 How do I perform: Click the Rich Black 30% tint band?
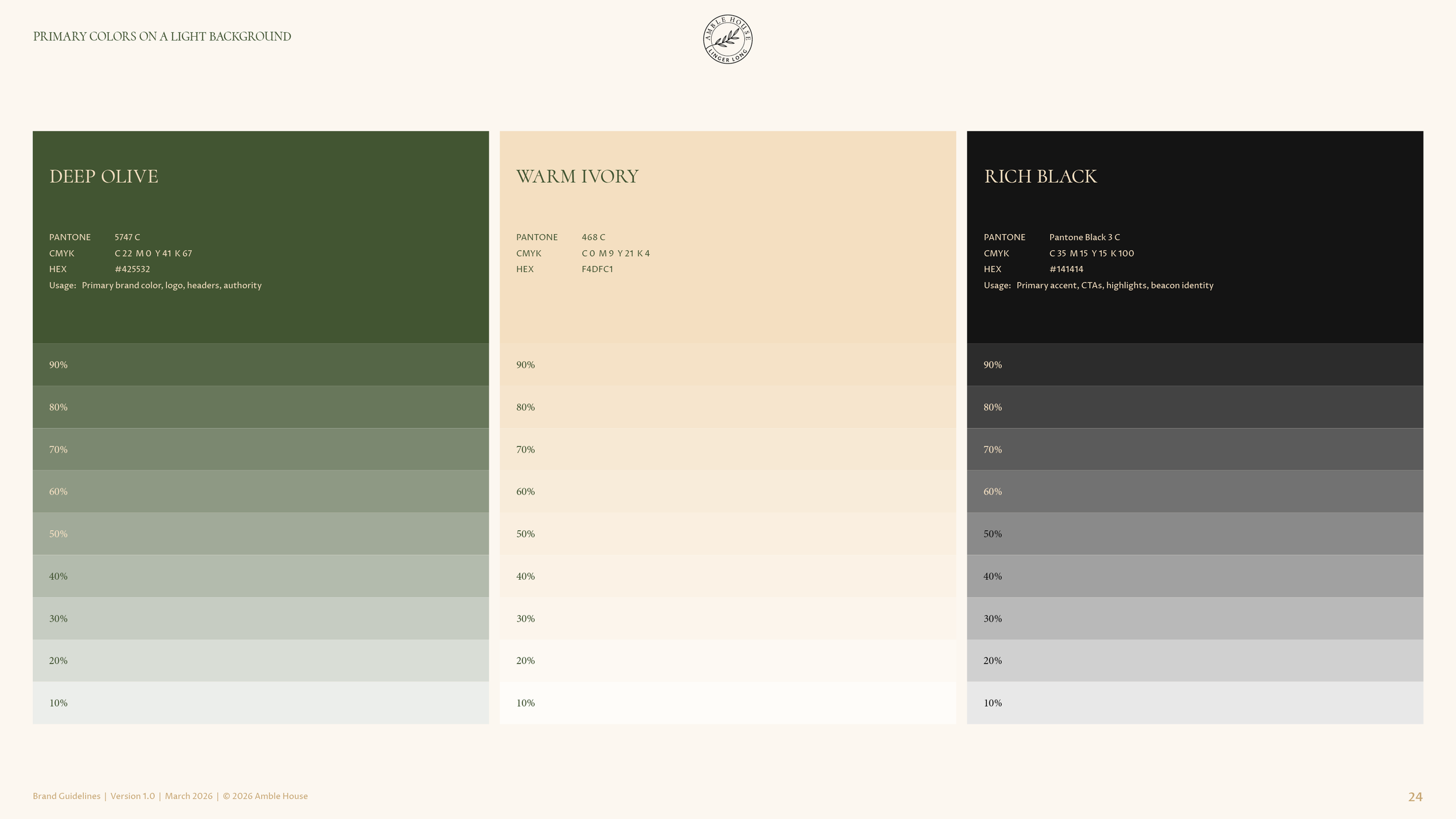tap(1195, 619)
